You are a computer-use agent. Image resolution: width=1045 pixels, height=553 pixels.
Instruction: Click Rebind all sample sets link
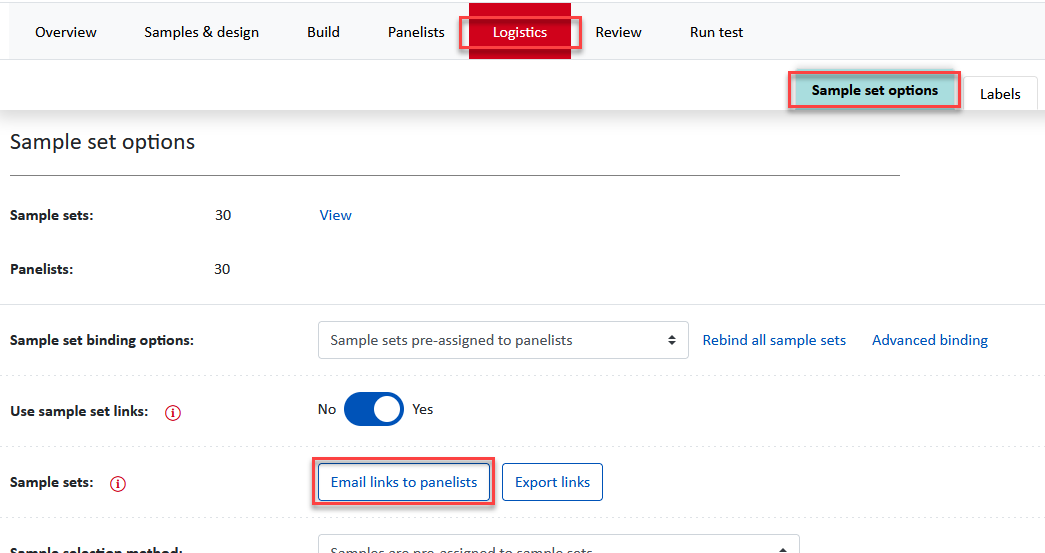point(774,340)
